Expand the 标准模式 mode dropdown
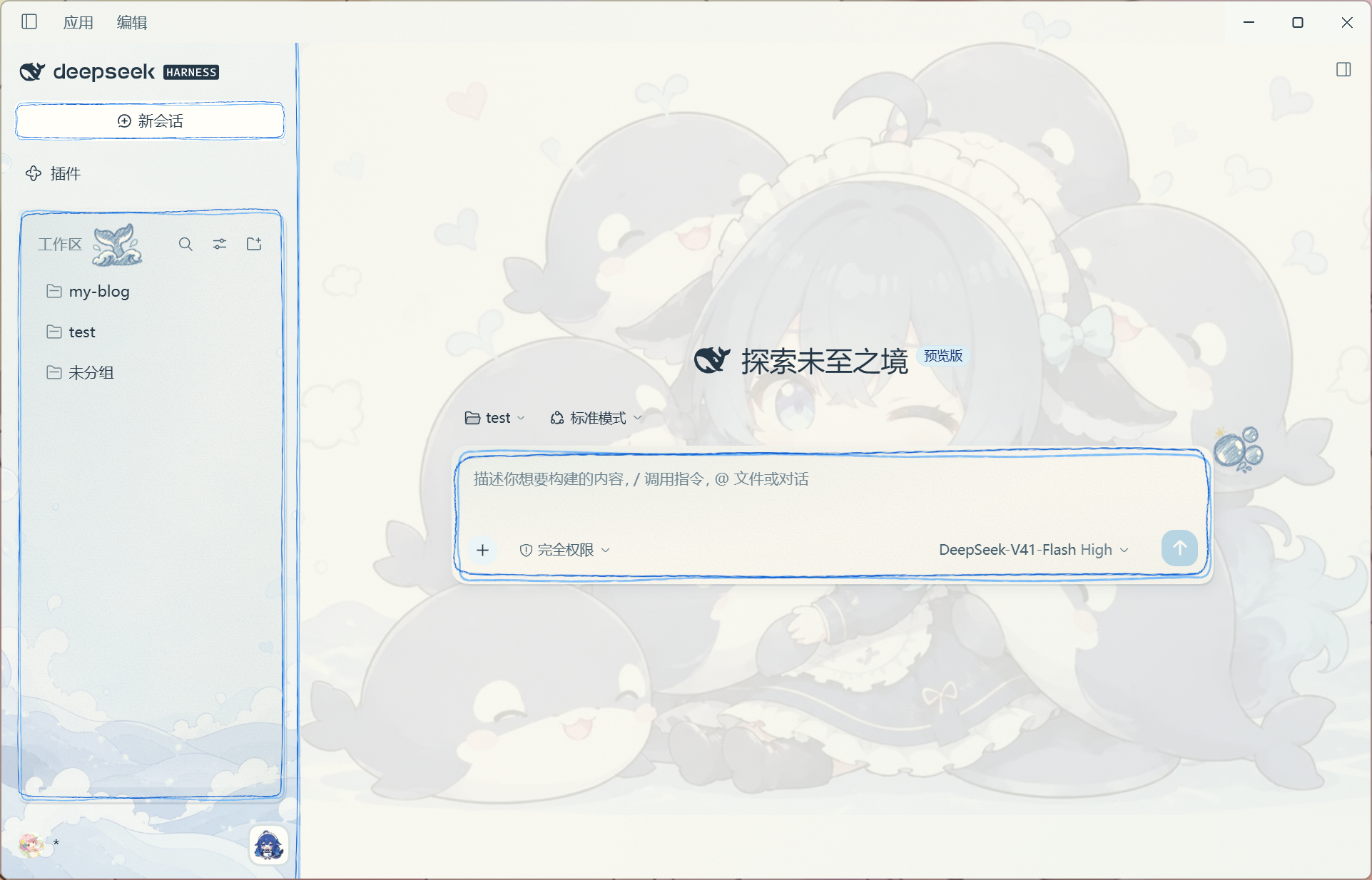 pyautogui.click(x=596, y=418)
